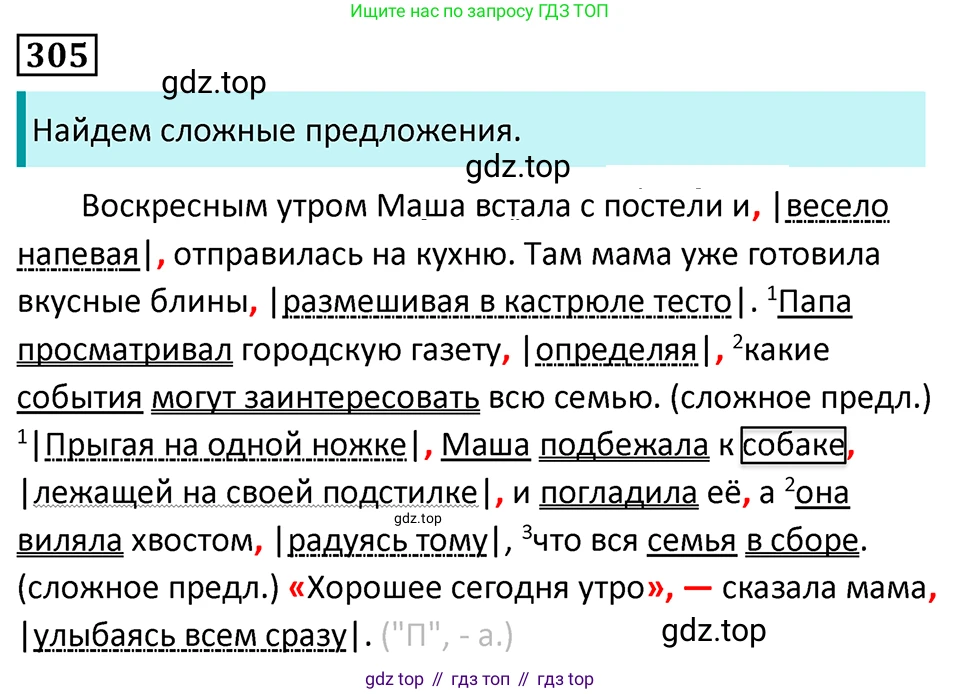Click the phrase "Прыгая на одной ножке"
Viewport: 960px width, 694px height.
click(x=224, y=446)
